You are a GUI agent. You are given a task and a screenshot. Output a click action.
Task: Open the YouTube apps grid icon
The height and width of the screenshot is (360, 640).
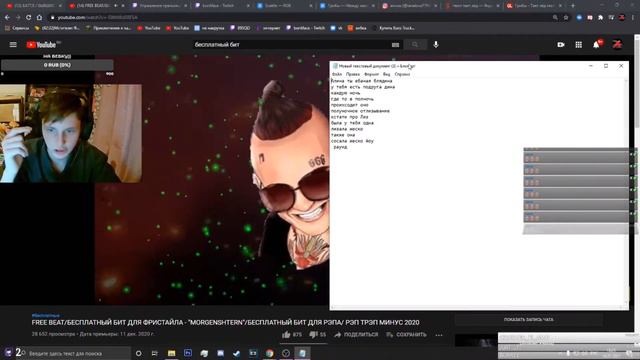[579, 44]
